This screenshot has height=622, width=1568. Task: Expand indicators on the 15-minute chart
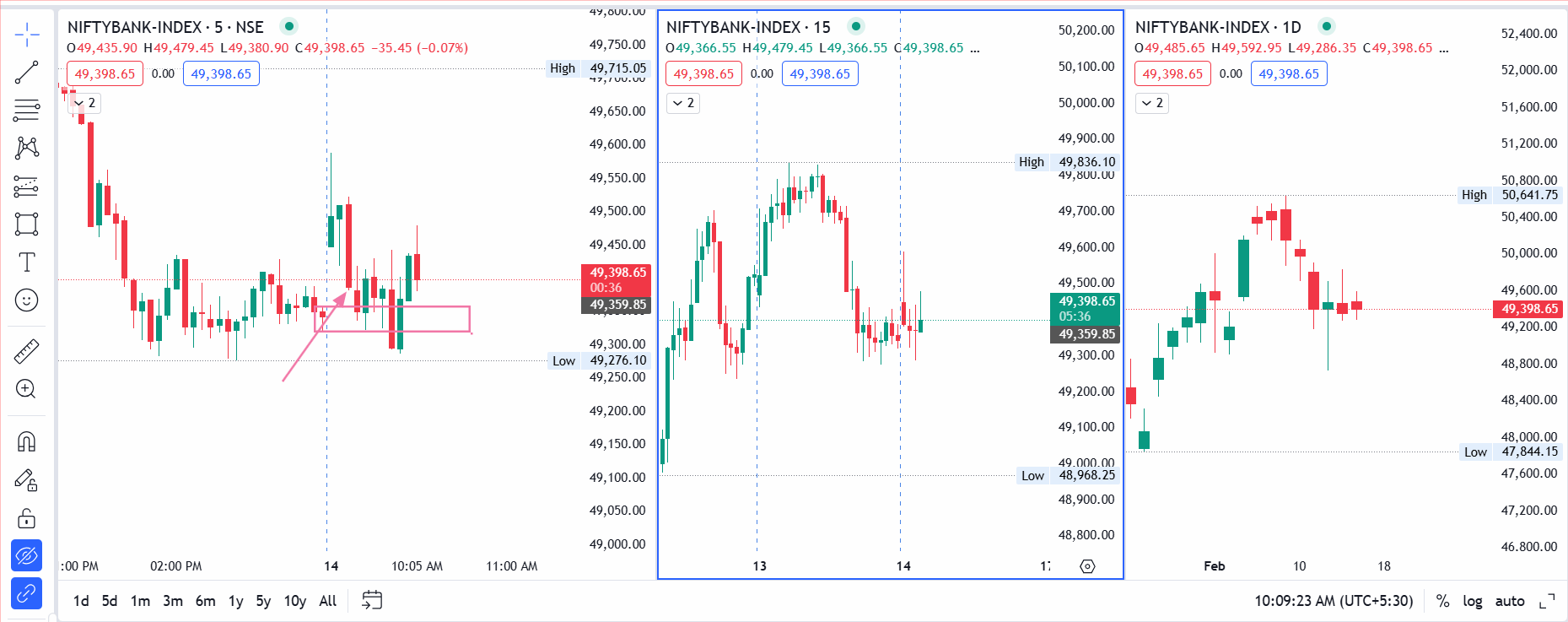pos(683,103)
